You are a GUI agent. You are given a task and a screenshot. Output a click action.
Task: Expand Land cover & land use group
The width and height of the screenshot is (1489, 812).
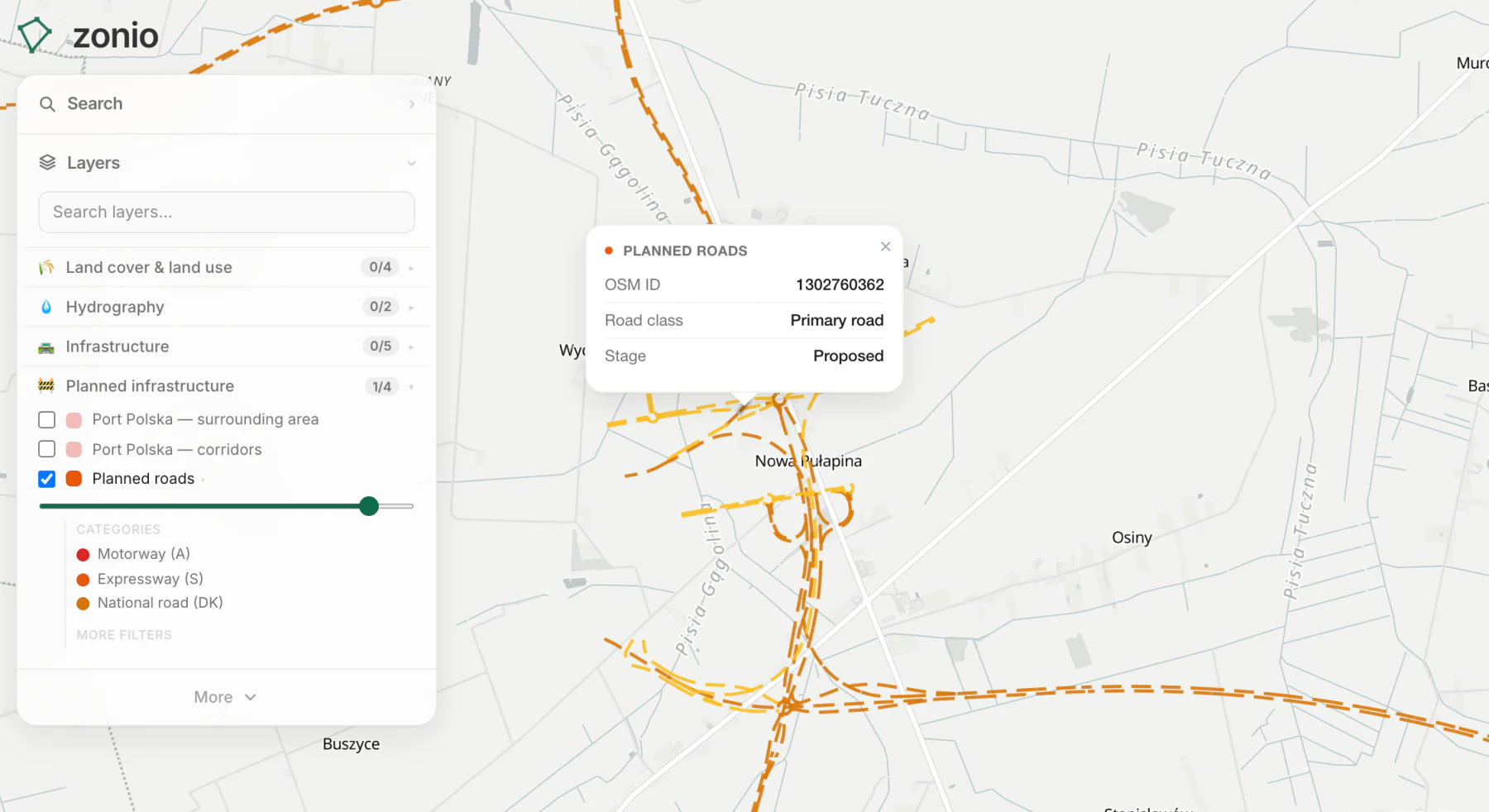[x=411, y=268]
